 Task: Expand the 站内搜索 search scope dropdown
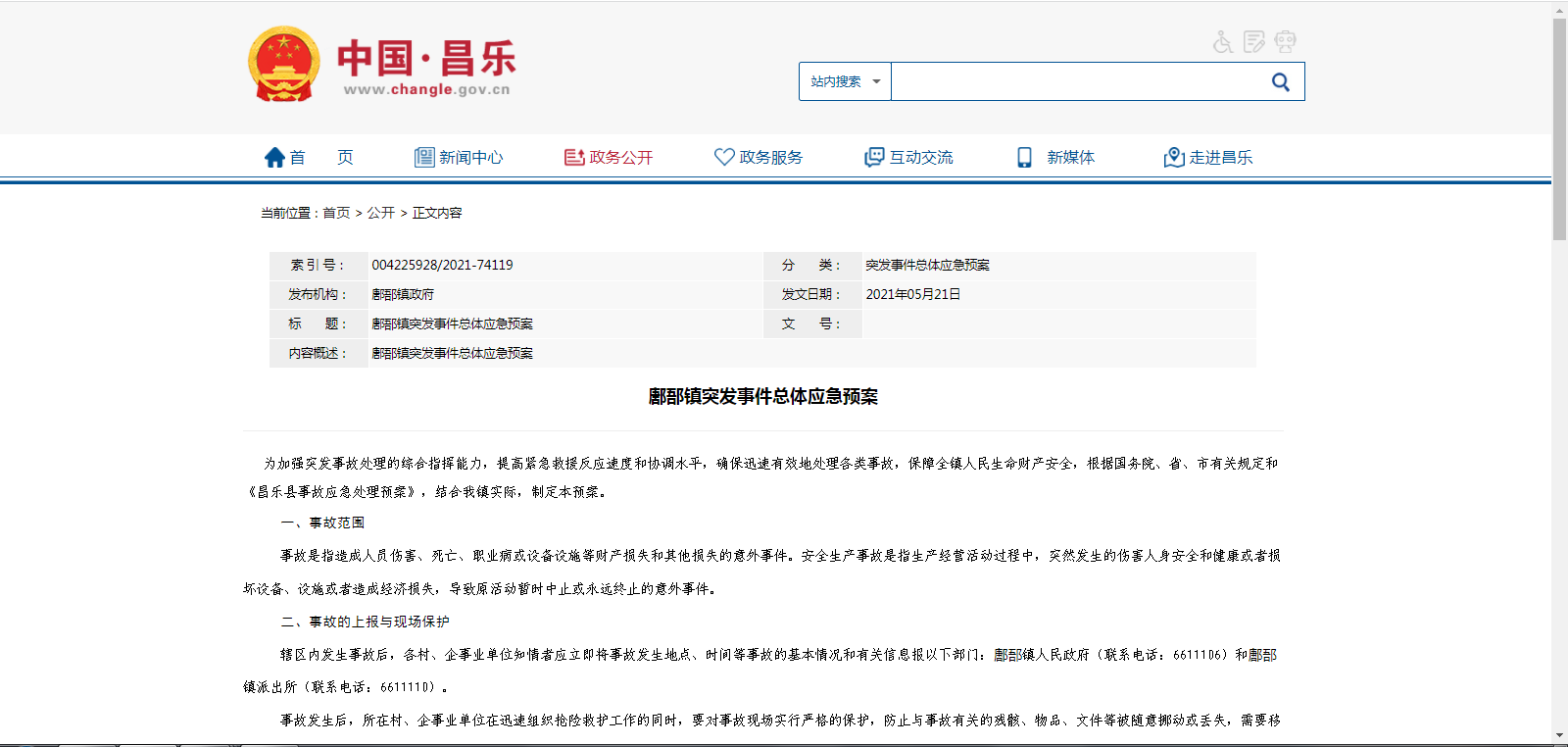[x=845, y=82]
